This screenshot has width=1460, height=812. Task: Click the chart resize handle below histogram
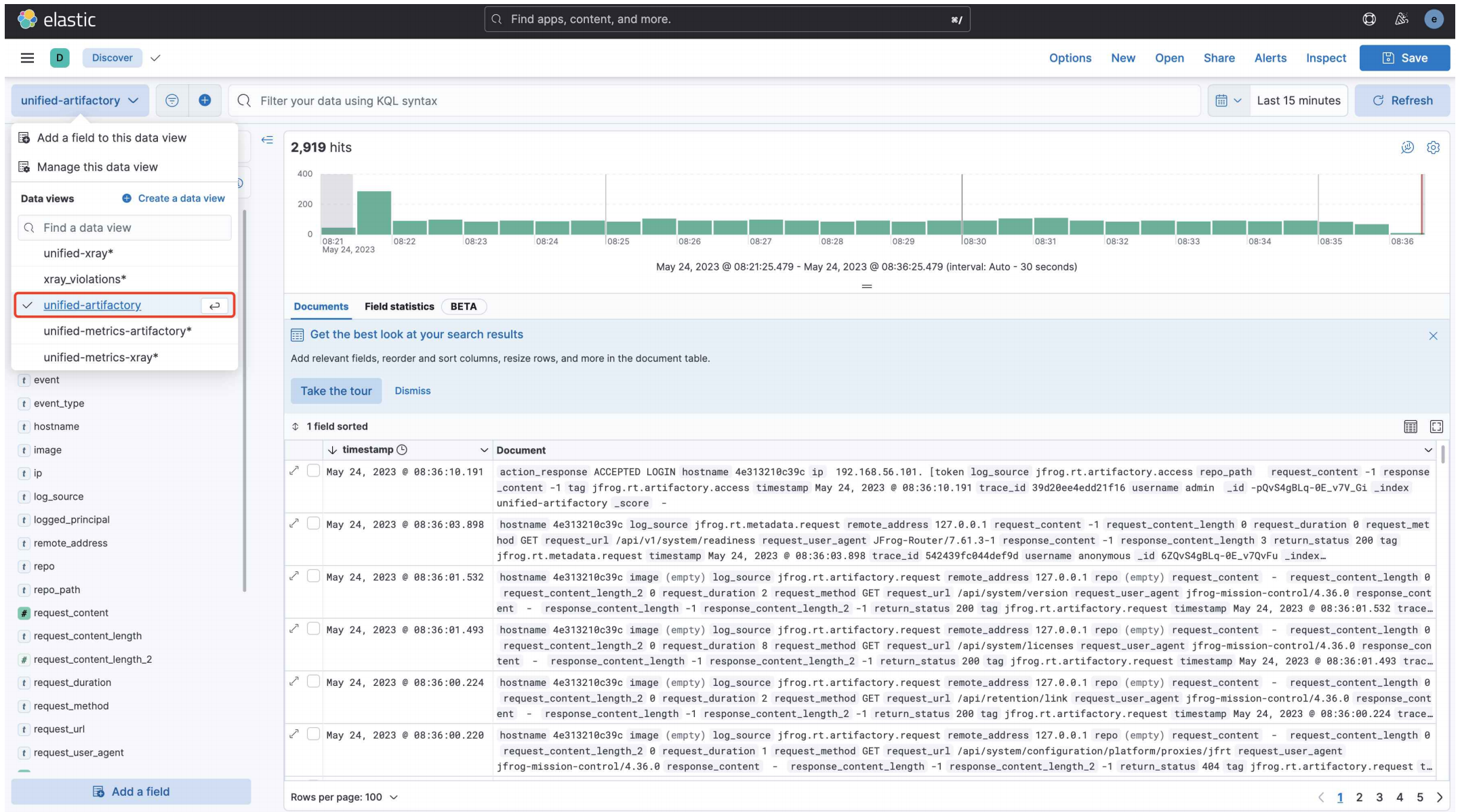coord(866,286)
